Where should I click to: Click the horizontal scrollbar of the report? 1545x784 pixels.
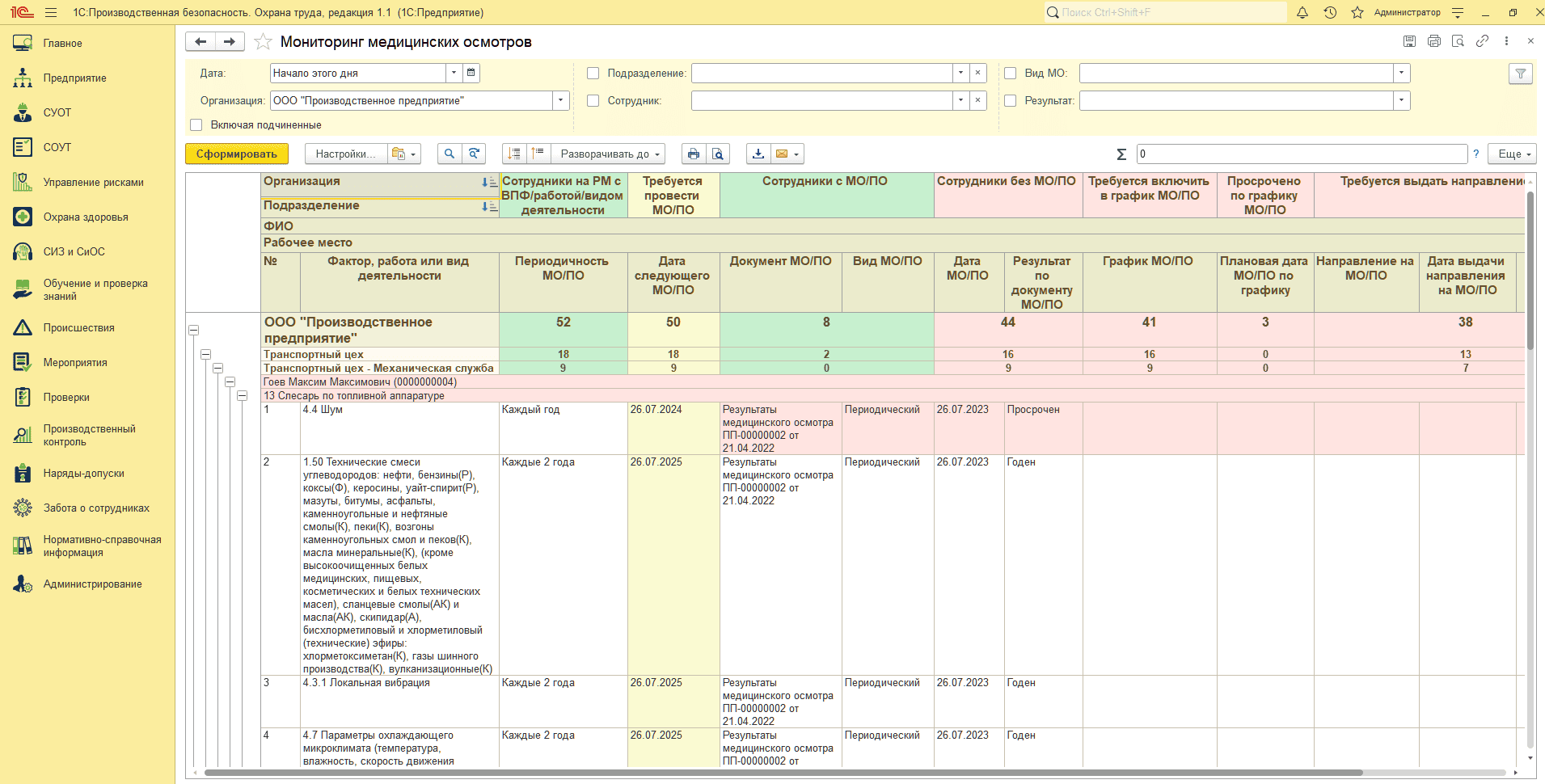783,773
